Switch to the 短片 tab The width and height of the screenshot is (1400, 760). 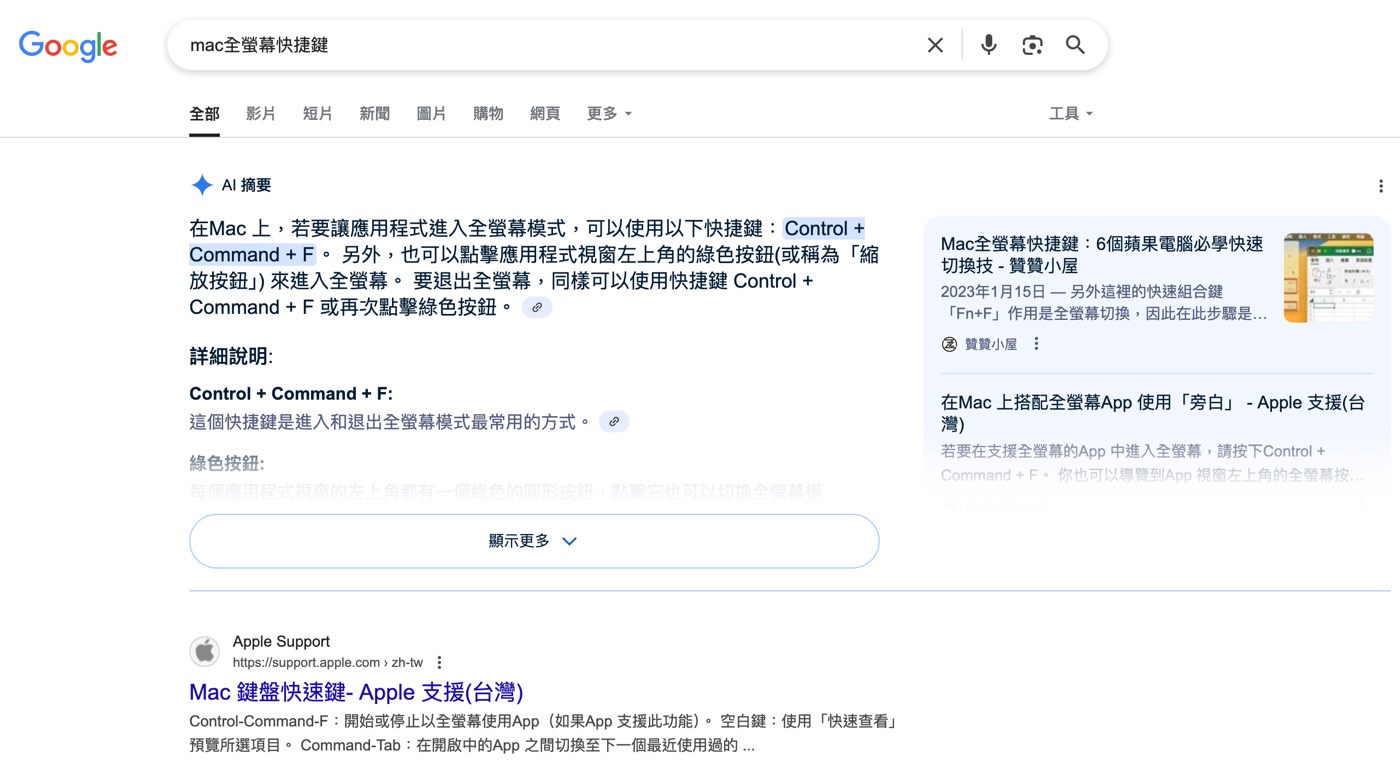(x=318, y=114)
